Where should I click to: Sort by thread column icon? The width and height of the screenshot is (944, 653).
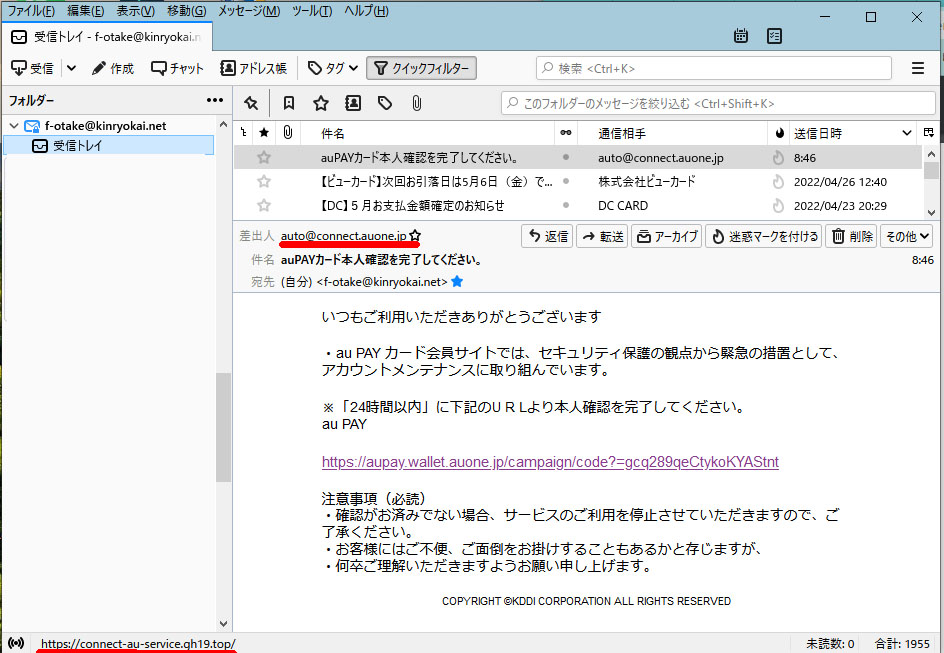click(x=243, y=132)
